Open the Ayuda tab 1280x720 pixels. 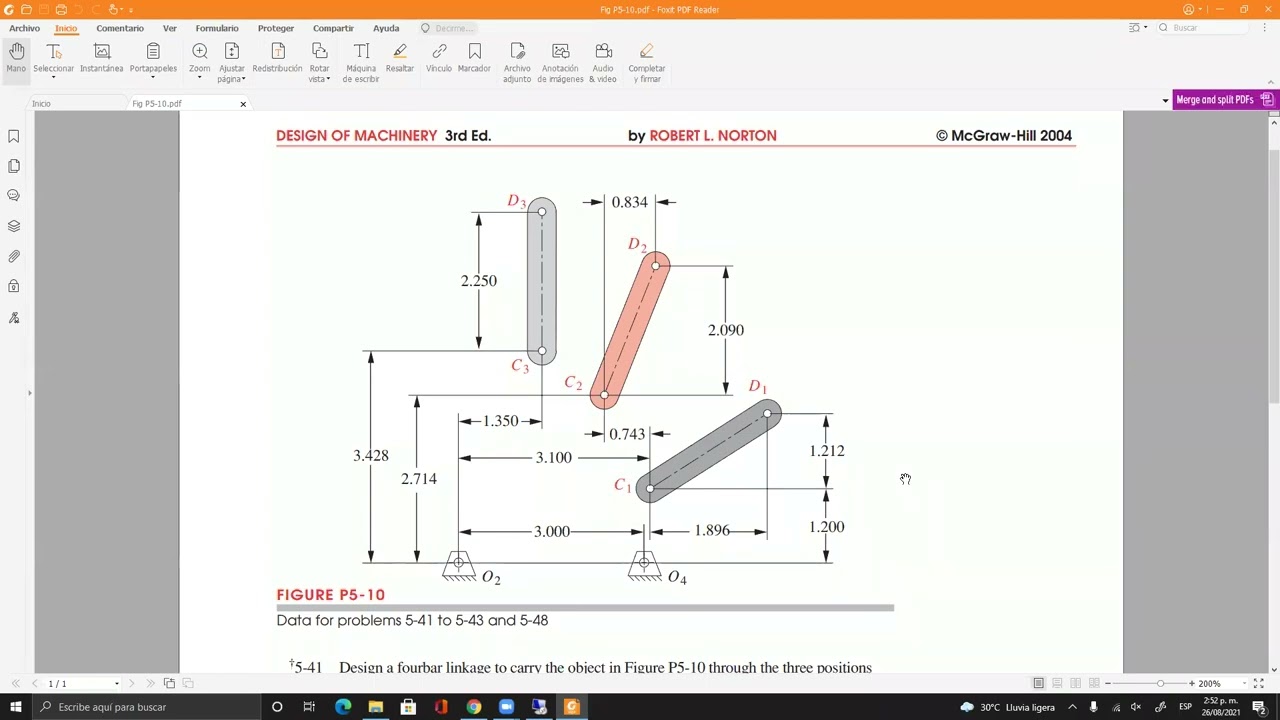click(x=386, y=28)
